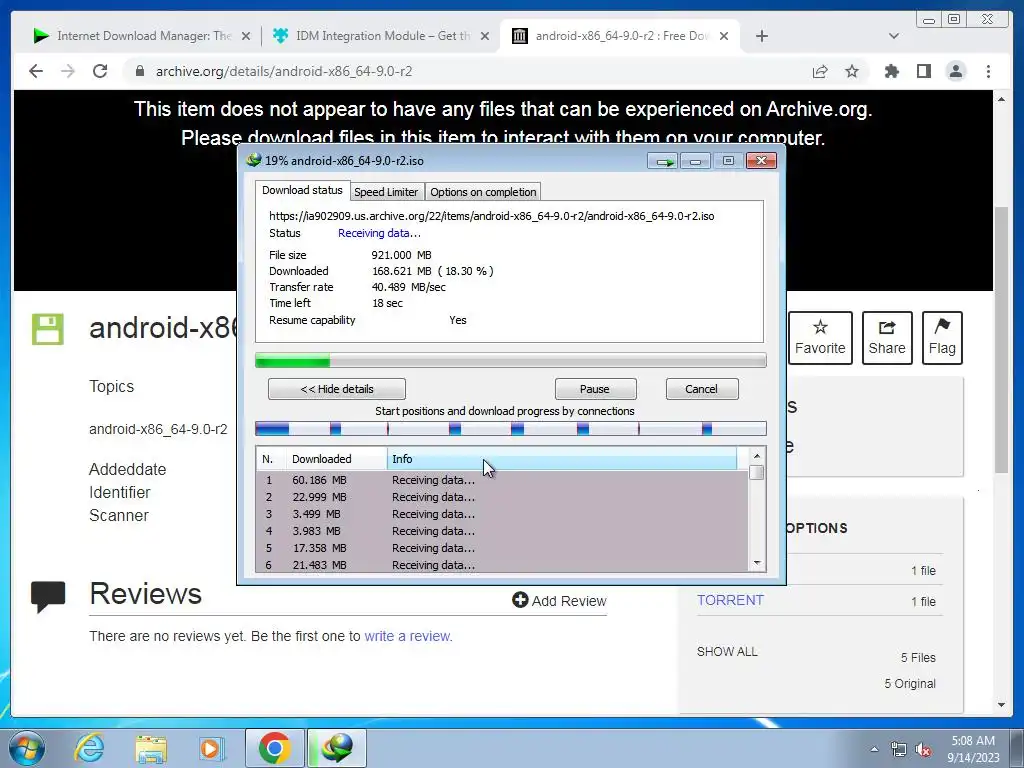Click the IDM dialog green arrow icon
This screenshot has width=1024, height=768.
click(663, 161)
